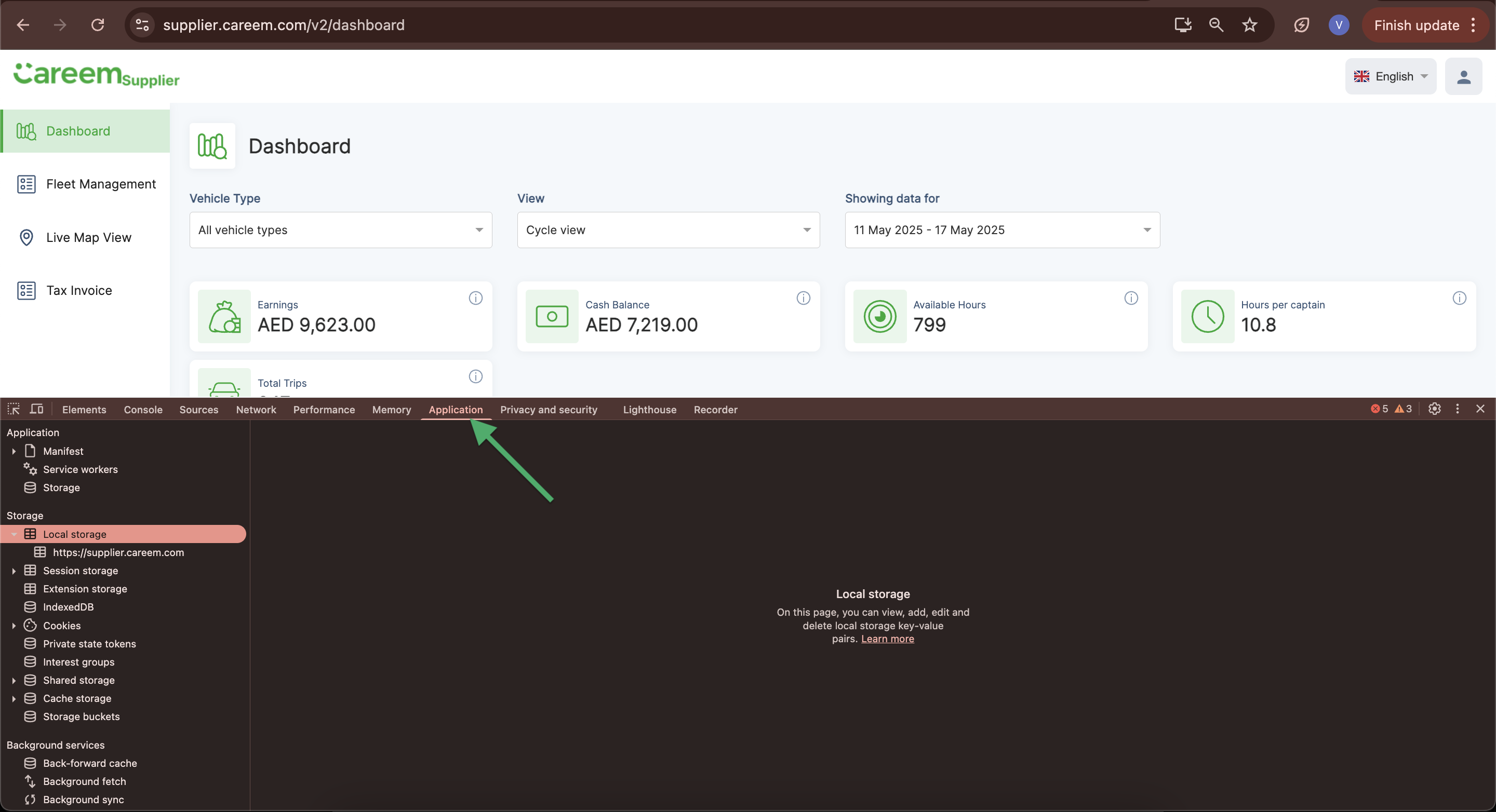Click the Cash Balance info icon
The height and width of the screenshot is (812, 1496).
tap(803, 299)
